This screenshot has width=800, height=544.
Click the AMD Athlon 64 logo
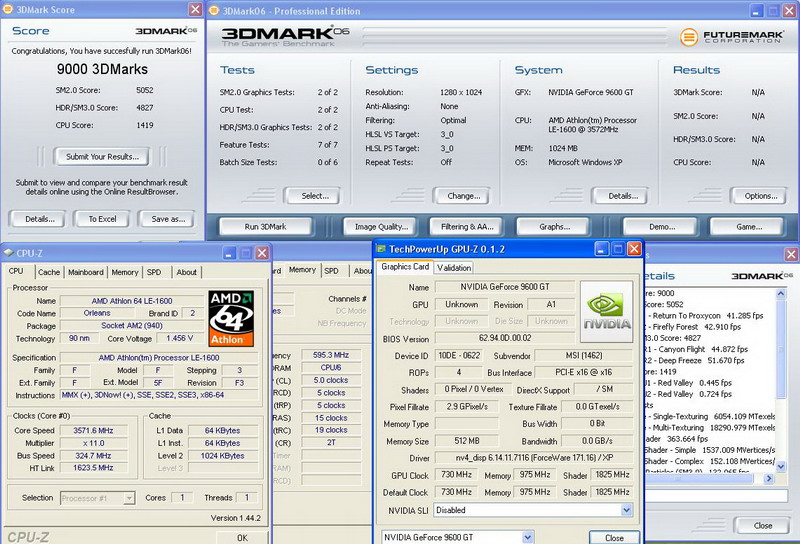pos(231,319)
